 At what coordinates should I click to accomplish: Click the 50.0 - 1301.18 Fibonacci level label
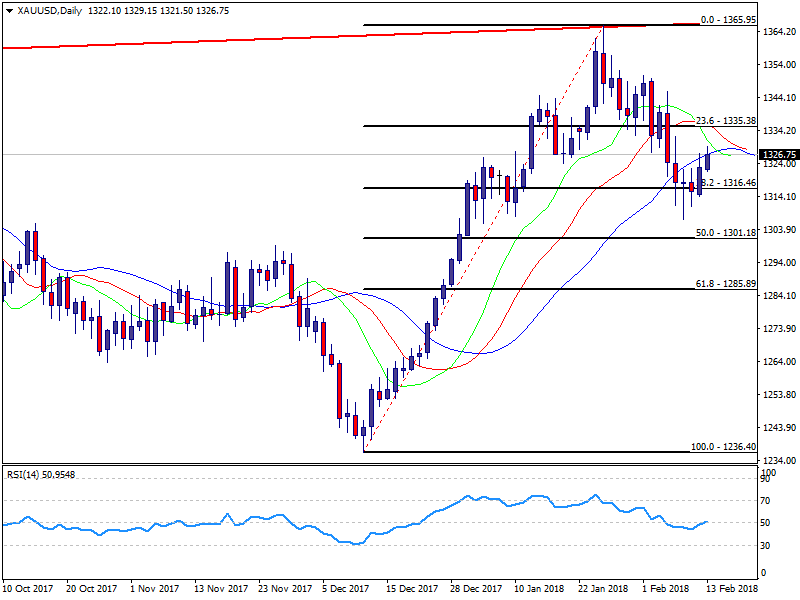click(726, 232)
